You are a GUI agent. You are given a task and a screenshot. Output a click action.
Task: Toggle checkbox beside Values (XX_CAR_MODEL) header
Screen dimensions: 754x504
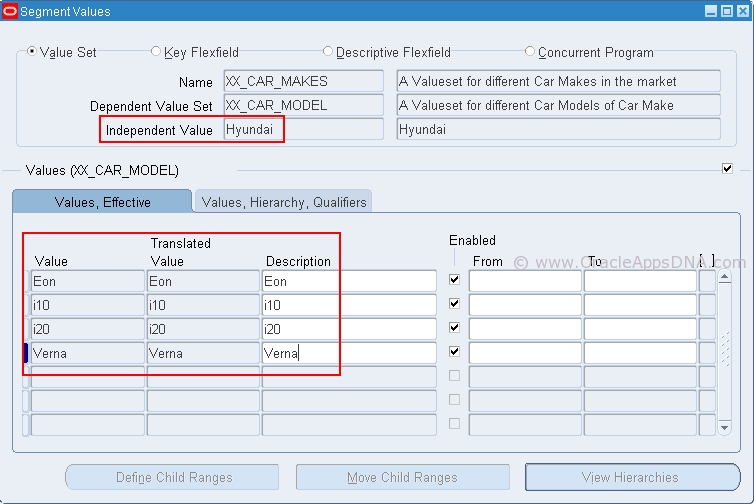pos(728,168)
